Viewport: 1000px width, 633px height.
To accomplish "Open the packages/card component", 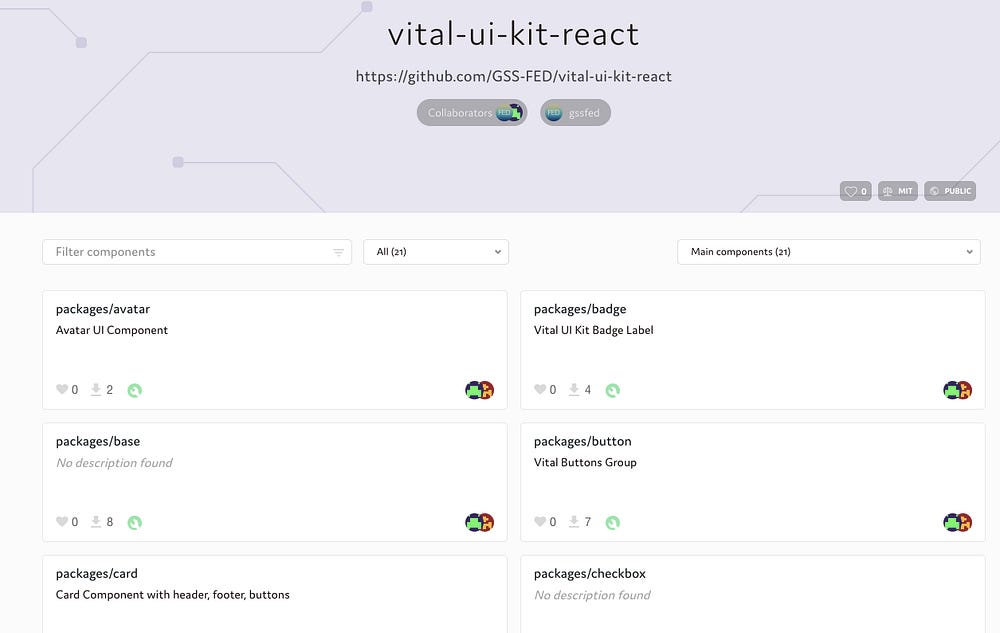I will coord(96,574).
